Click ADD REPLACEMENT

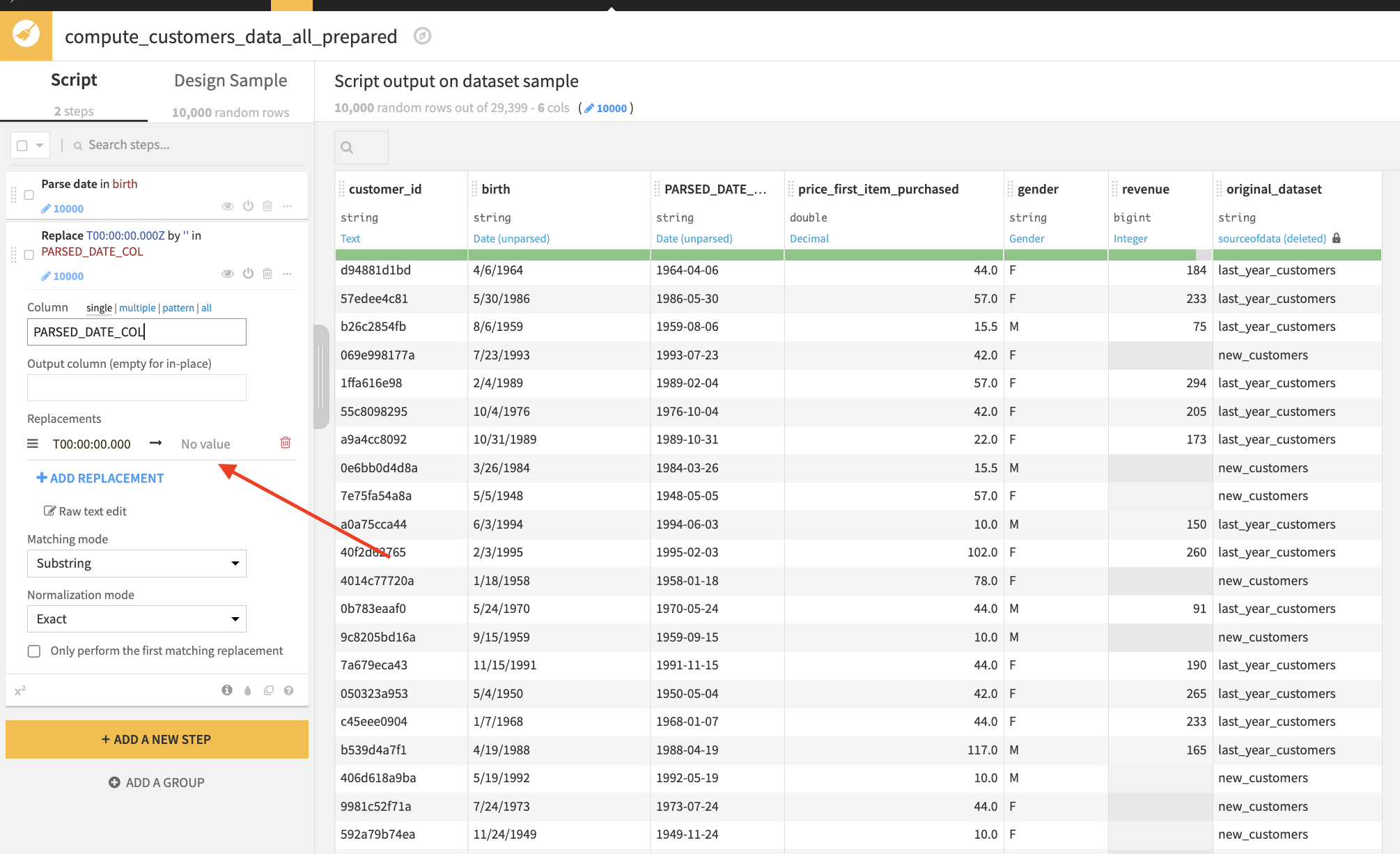(100, 478)
